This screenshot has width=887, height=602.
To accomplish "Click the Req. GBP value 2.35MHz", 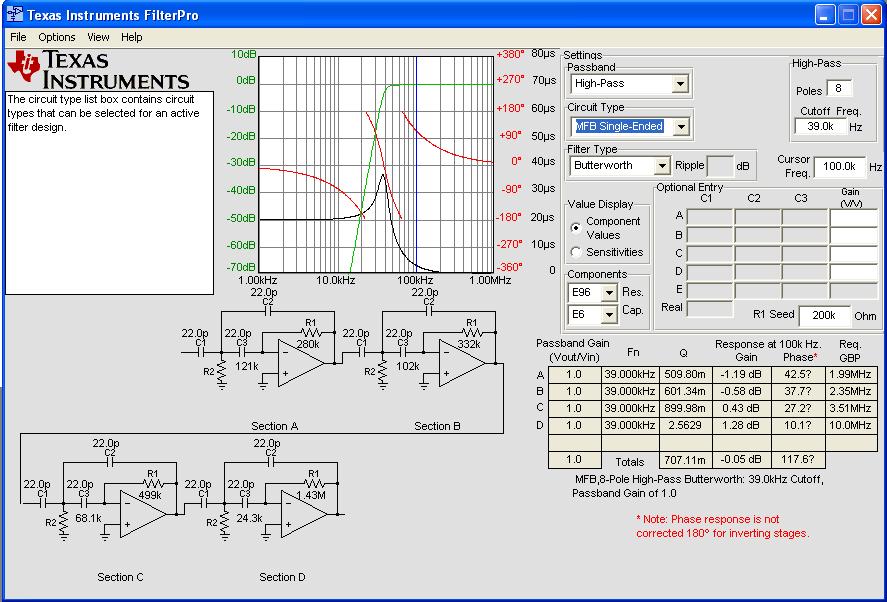I will pos(851,392).
